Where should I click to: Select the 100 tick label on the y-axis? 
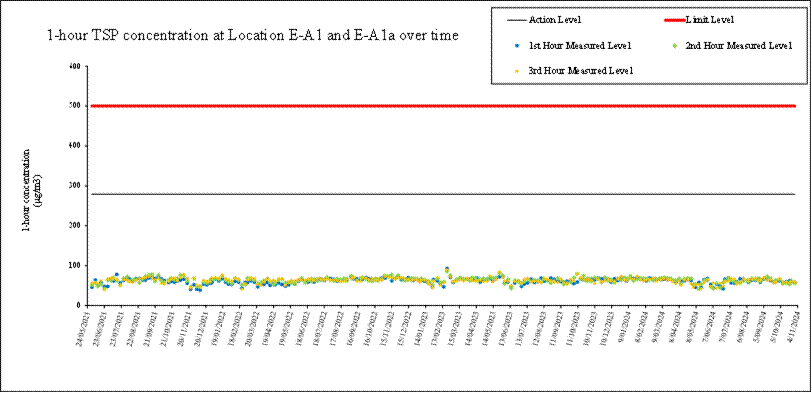coord(76,265)
